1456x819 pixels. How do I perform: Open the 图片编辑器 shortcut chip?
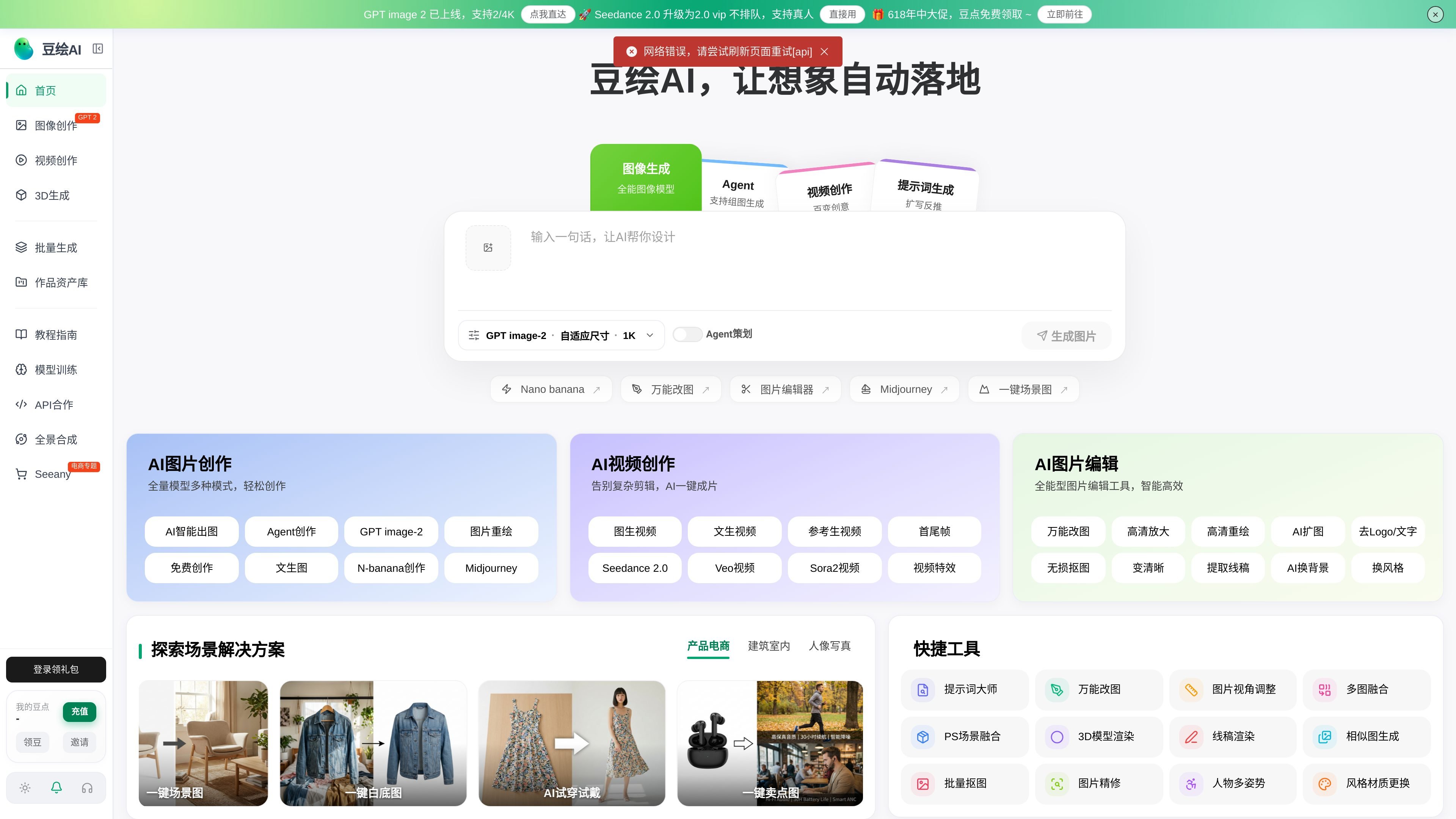(x=785, y=389)
